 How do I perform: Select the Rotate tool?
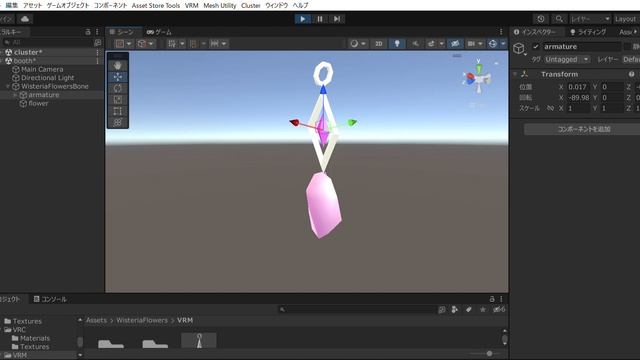click(118, 88)
